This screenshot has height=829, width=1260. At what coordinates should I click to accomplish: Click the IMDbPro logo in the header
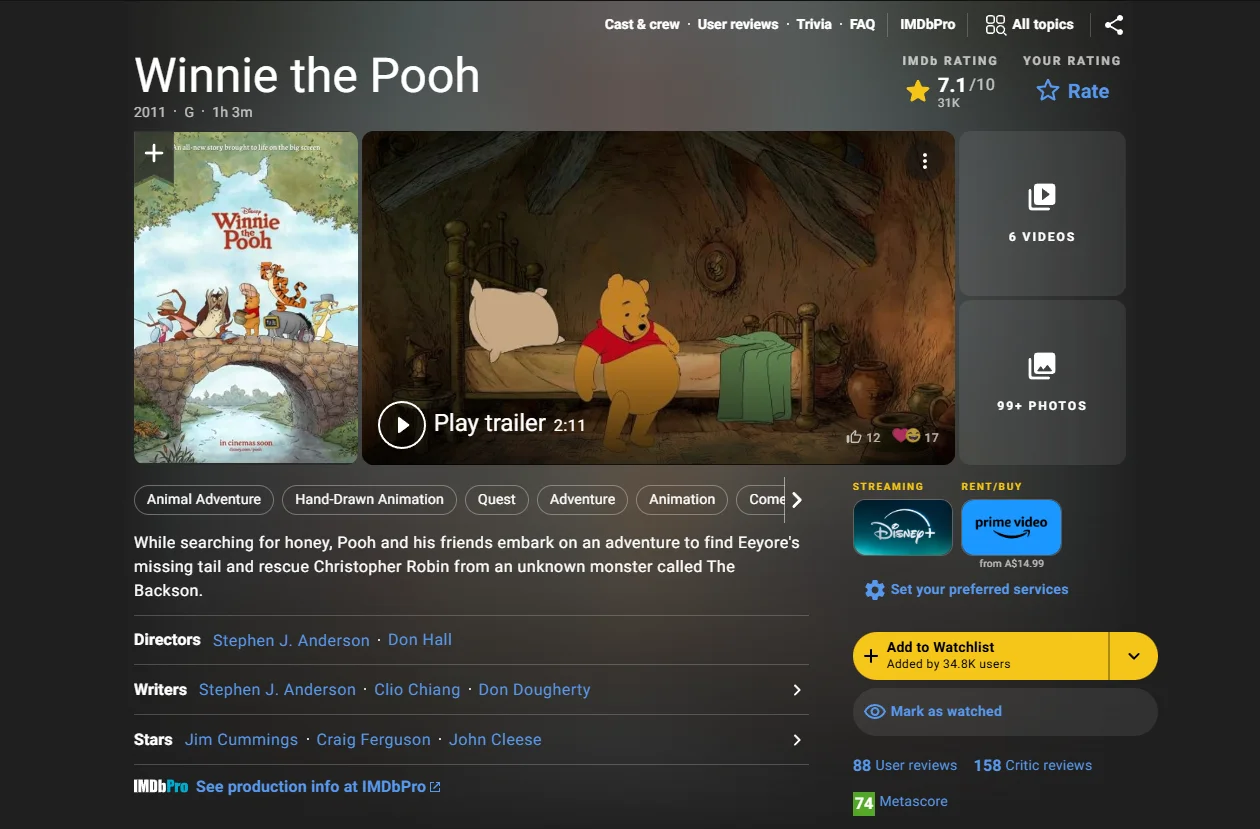pos(926,24)
